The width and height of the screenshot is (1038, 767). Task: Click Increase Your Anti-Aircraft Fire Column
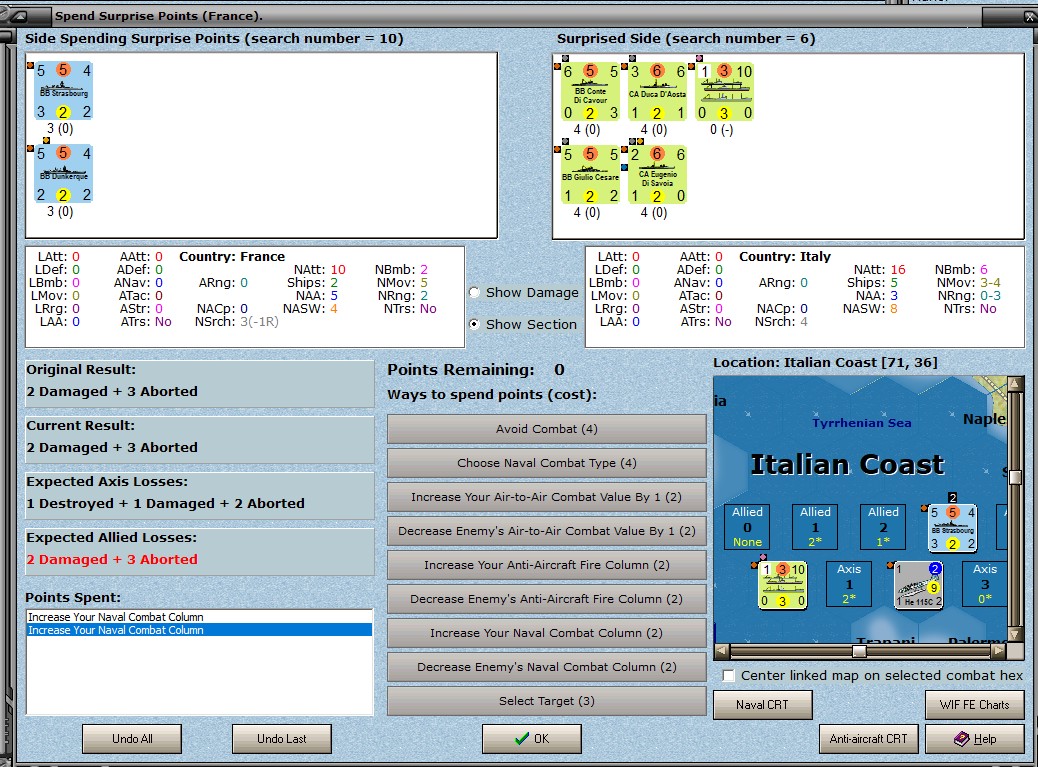(x=547, y=565)
